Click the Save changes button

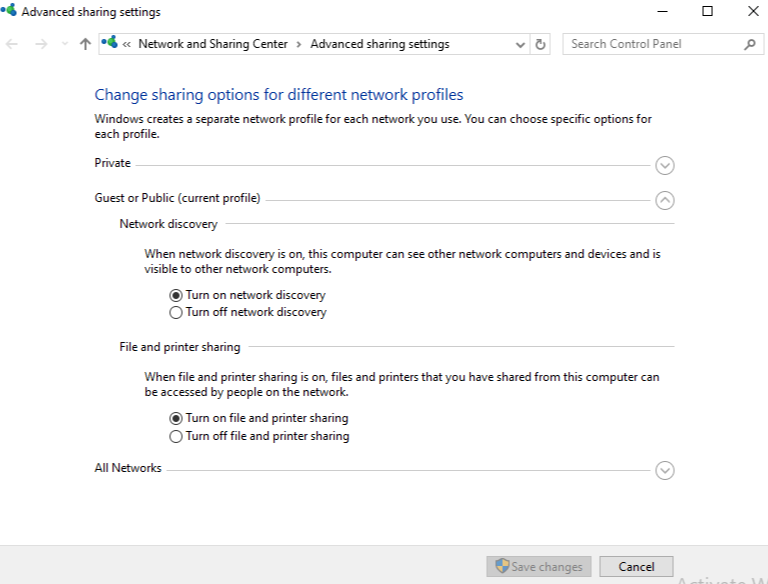coord(539,566)
